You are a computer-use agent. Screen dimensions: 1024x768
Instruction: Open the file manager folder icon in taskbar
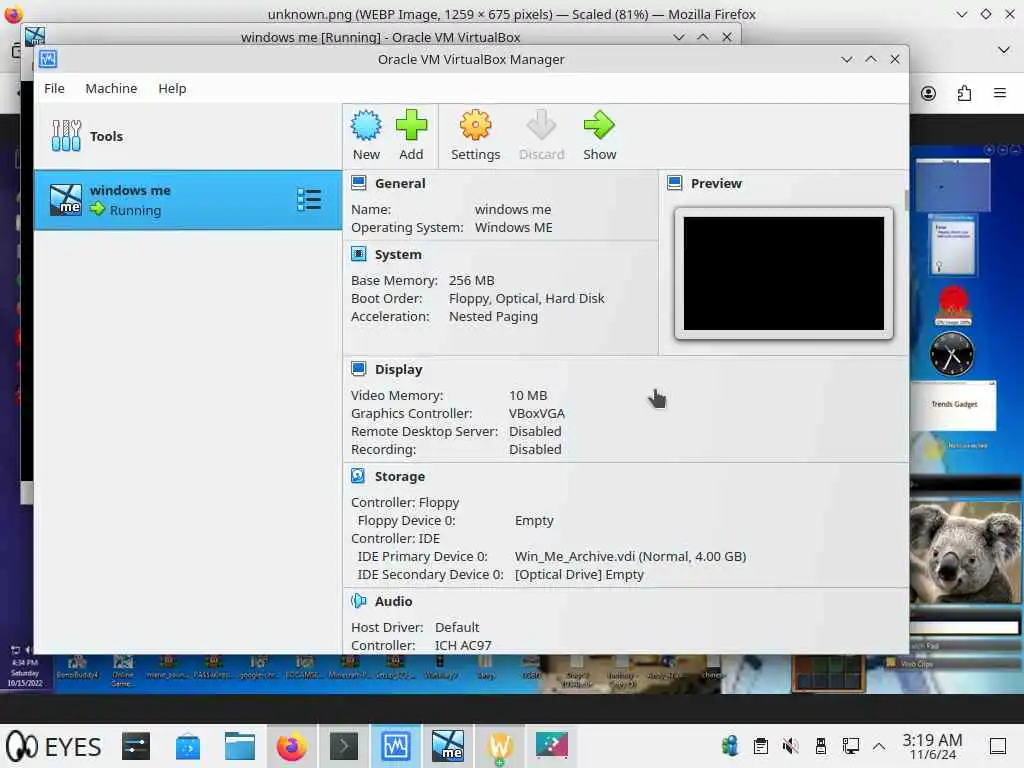(240, 746)
